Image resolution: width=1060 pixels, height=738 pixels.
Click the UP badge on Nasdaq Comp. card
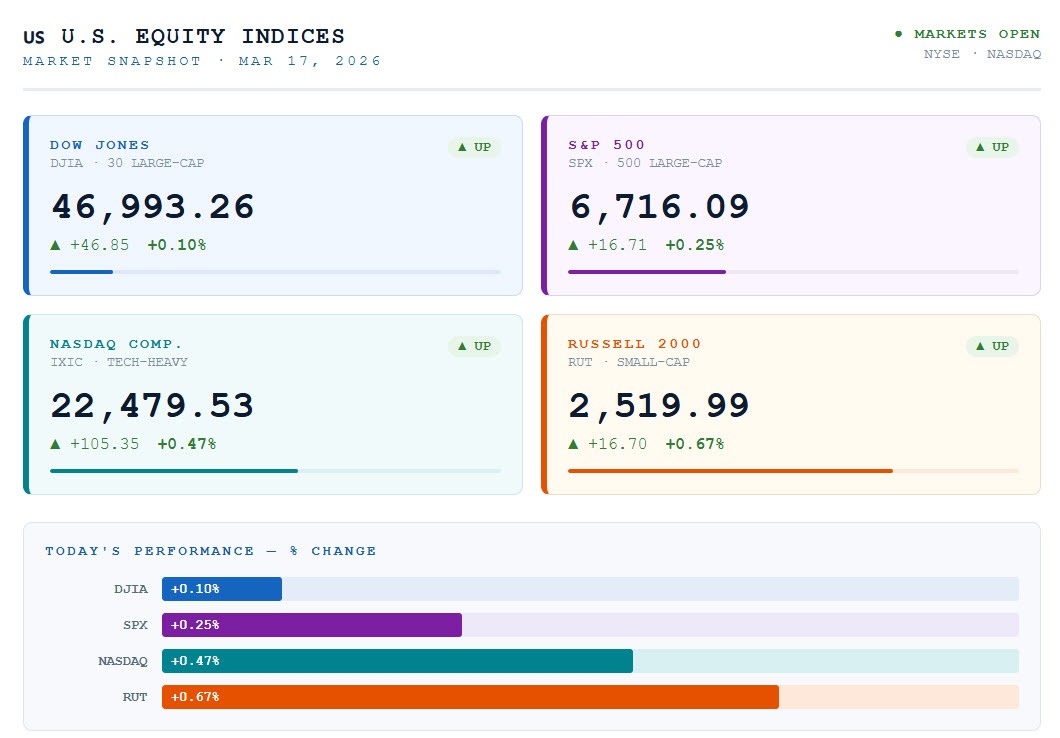(474, 346)
